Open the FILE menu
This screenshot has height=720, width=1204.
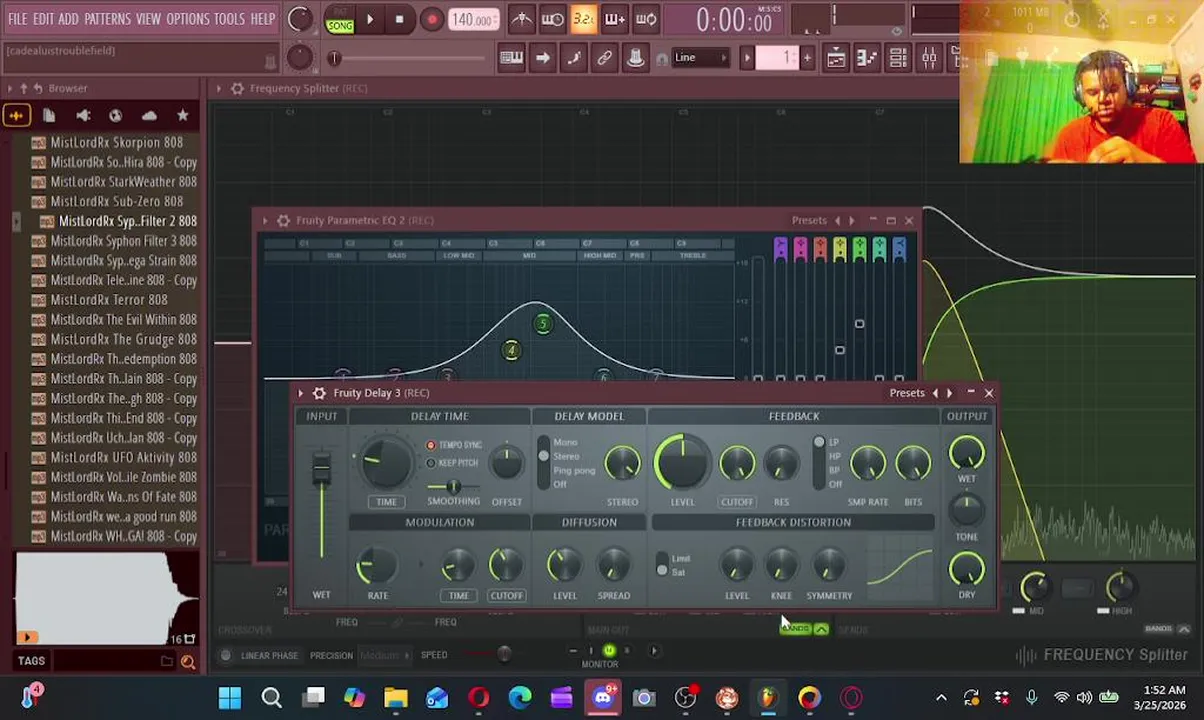(18, 19)
